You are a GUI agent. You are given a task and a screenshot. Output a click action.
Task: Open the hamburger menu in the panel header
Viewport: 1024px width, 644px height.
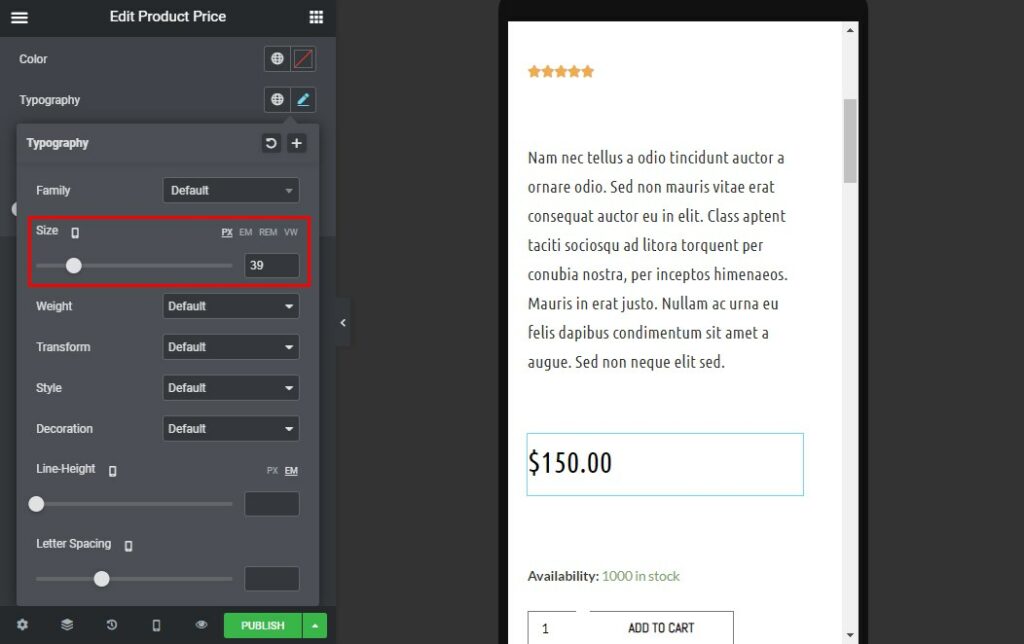pos(19,17)
